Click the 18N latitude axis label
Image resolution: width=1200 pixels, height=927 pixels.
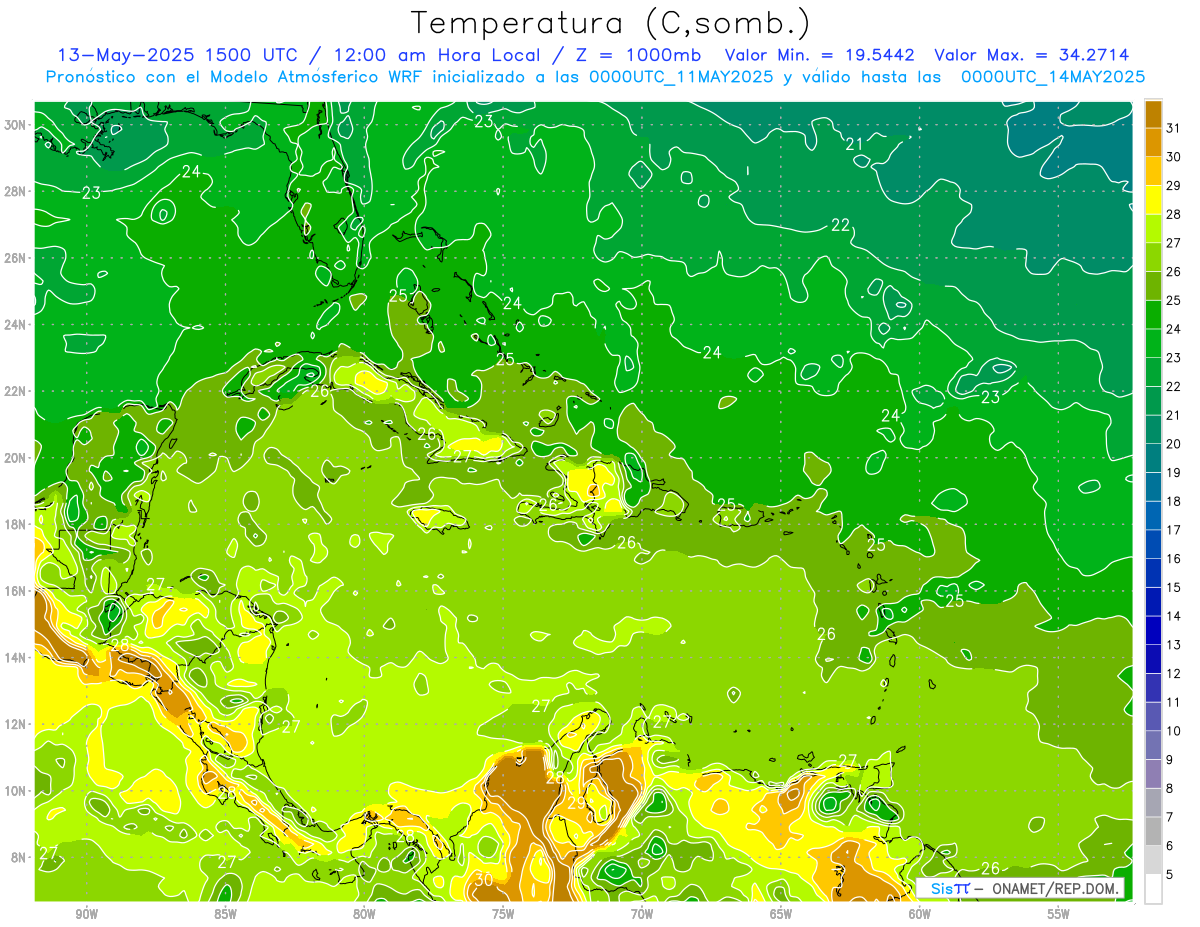coord(16,524)
